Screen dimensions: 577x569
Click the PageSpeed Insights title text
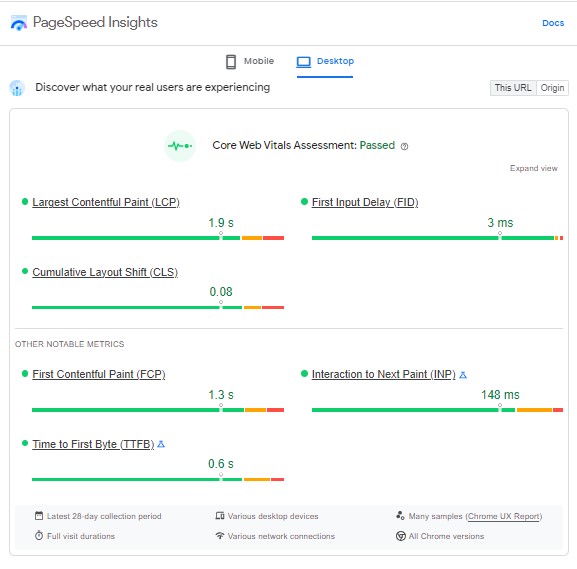click(x=95, y=22)
